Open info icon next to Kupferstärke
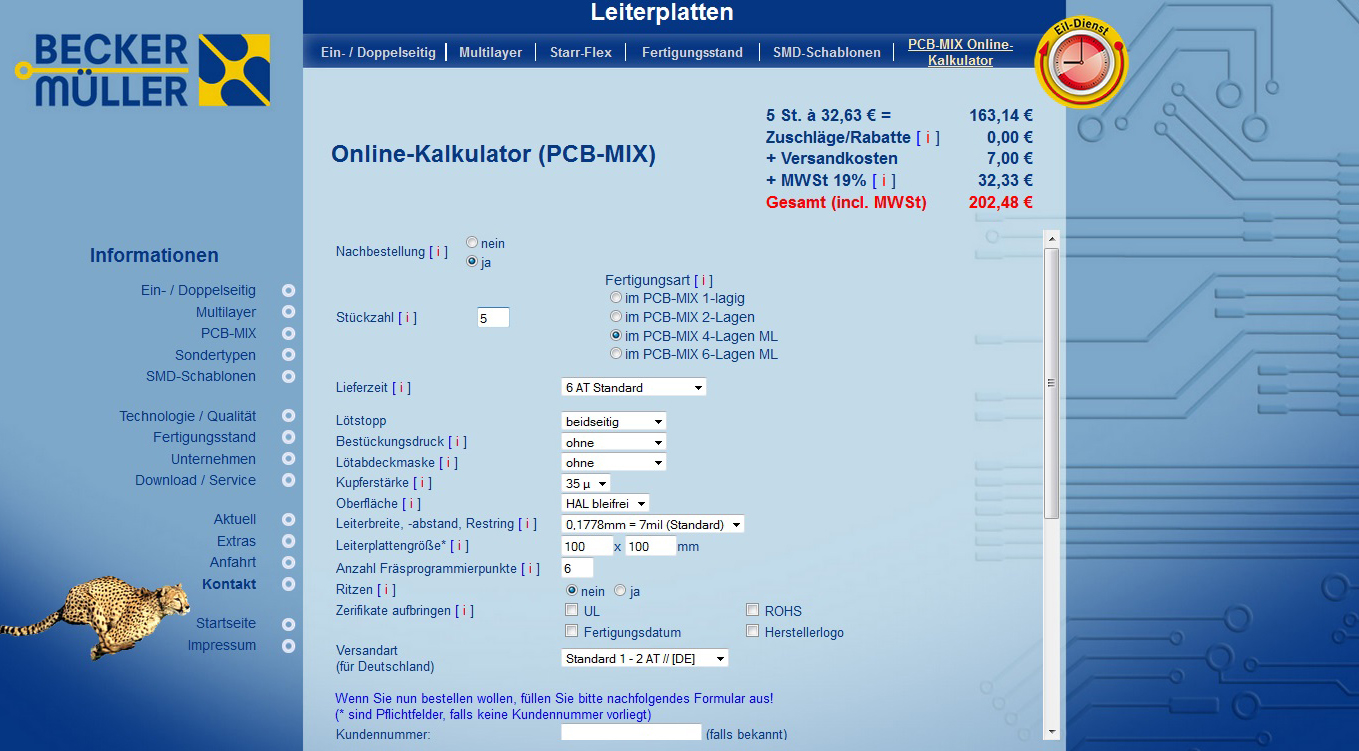The image size is (1359, 751). [x=423, y=483]
